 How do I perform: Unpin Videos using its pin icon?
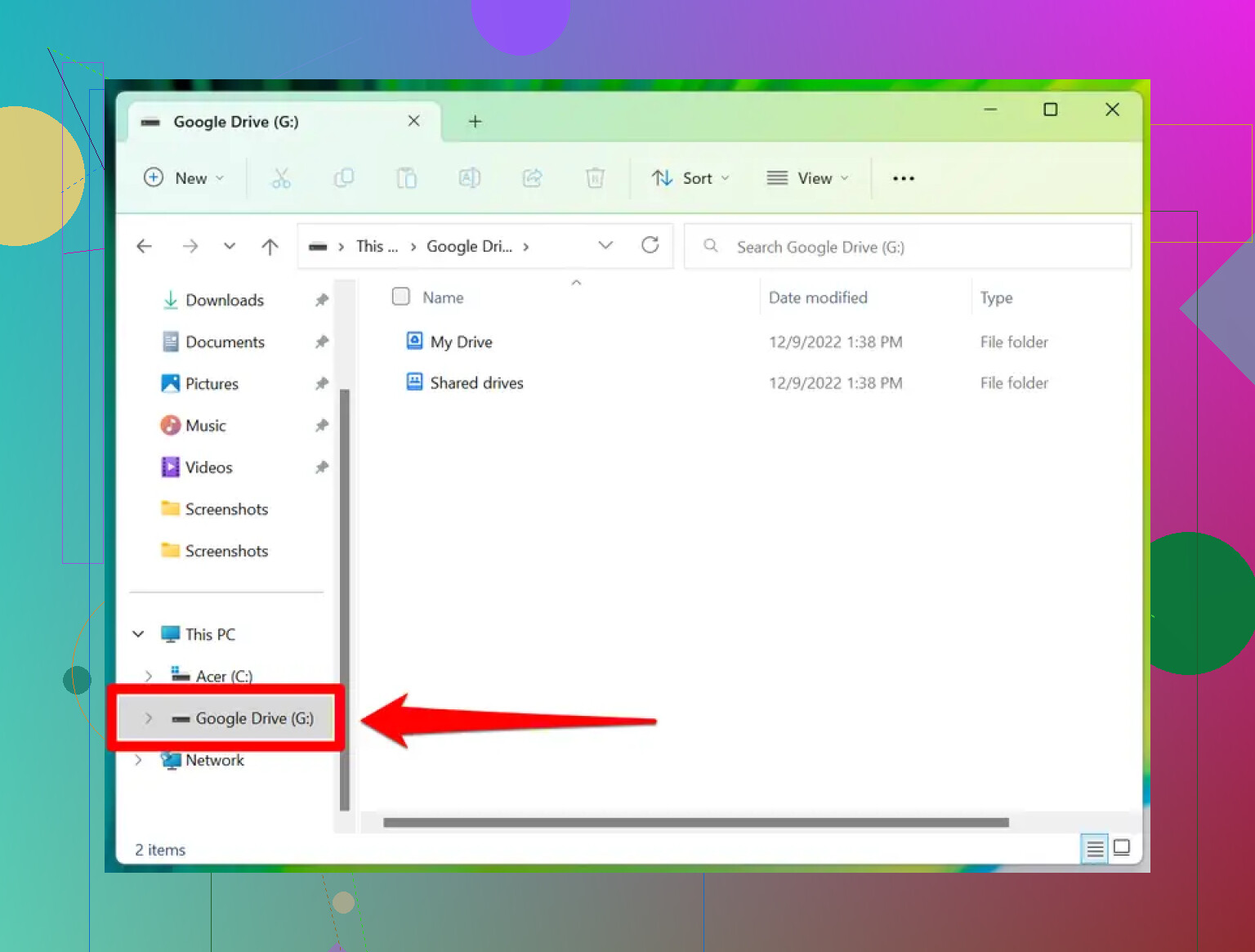point(322,467)
